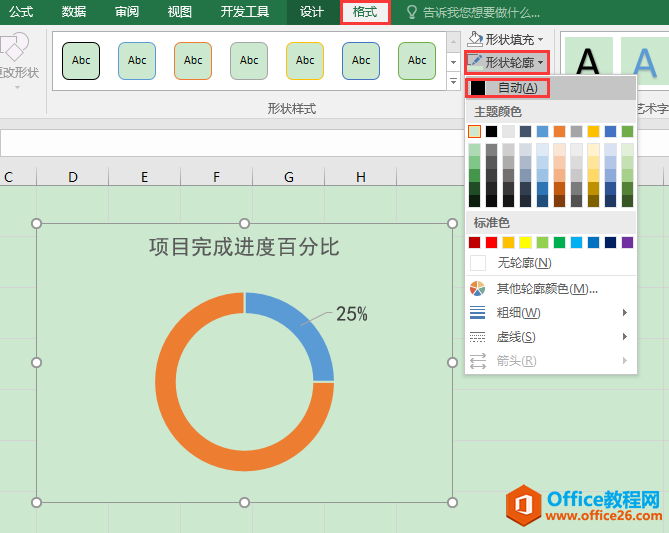Switch to the 设计 tab

coord(311,12)
